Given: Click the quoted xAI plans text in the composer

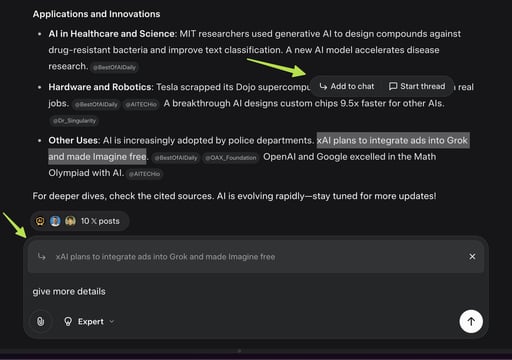Looking at the screenshot, I should pos(165,257).
